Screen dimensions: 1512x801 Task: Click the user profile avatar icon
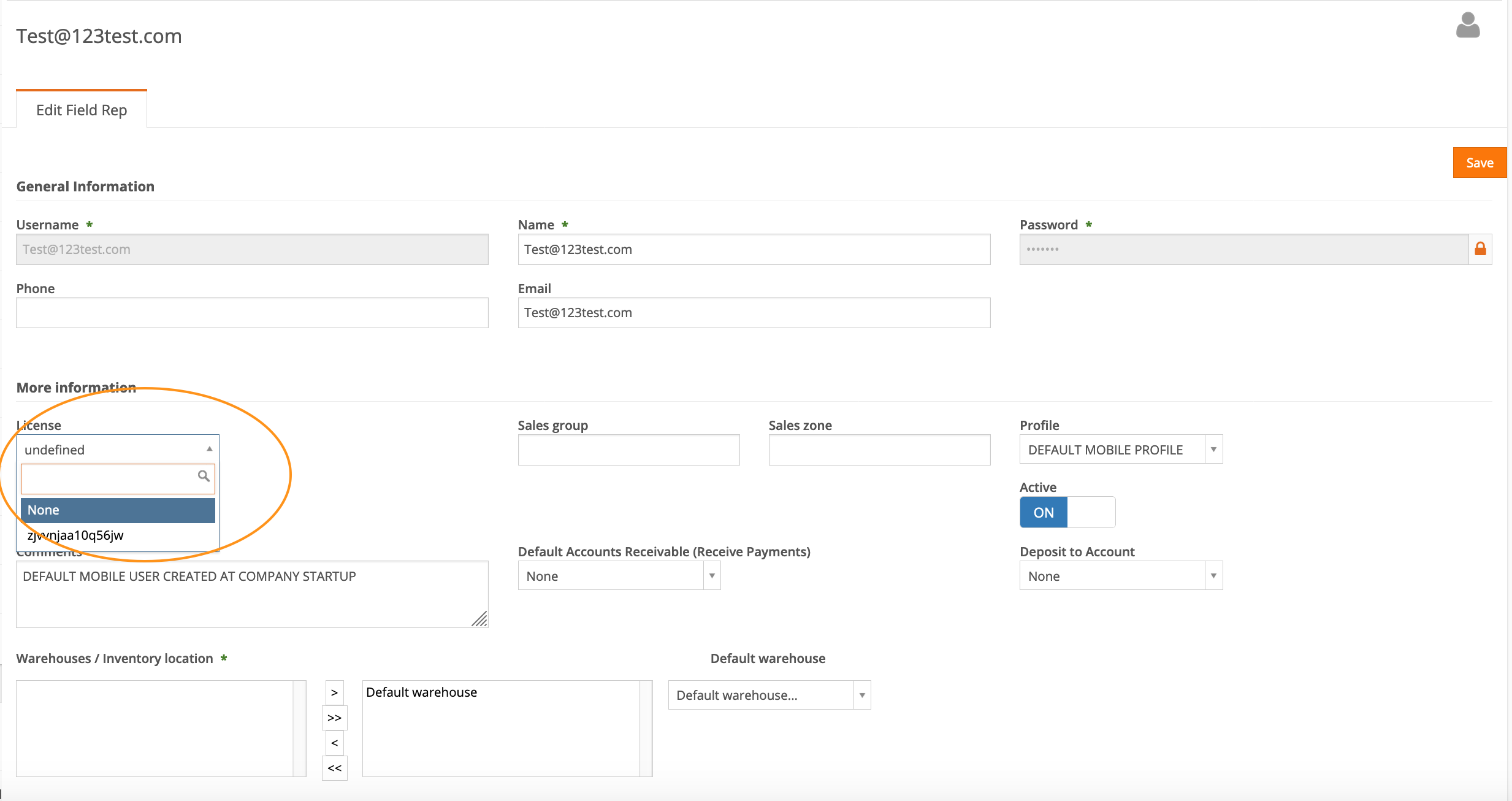[x=1467, y=26]
